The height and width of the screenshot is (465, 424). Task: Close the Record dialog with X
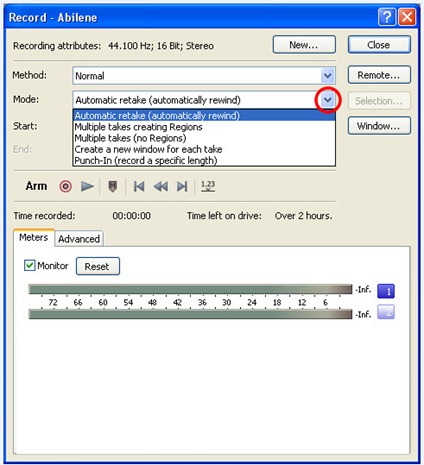pyautogui.click(x=407, y=17)
